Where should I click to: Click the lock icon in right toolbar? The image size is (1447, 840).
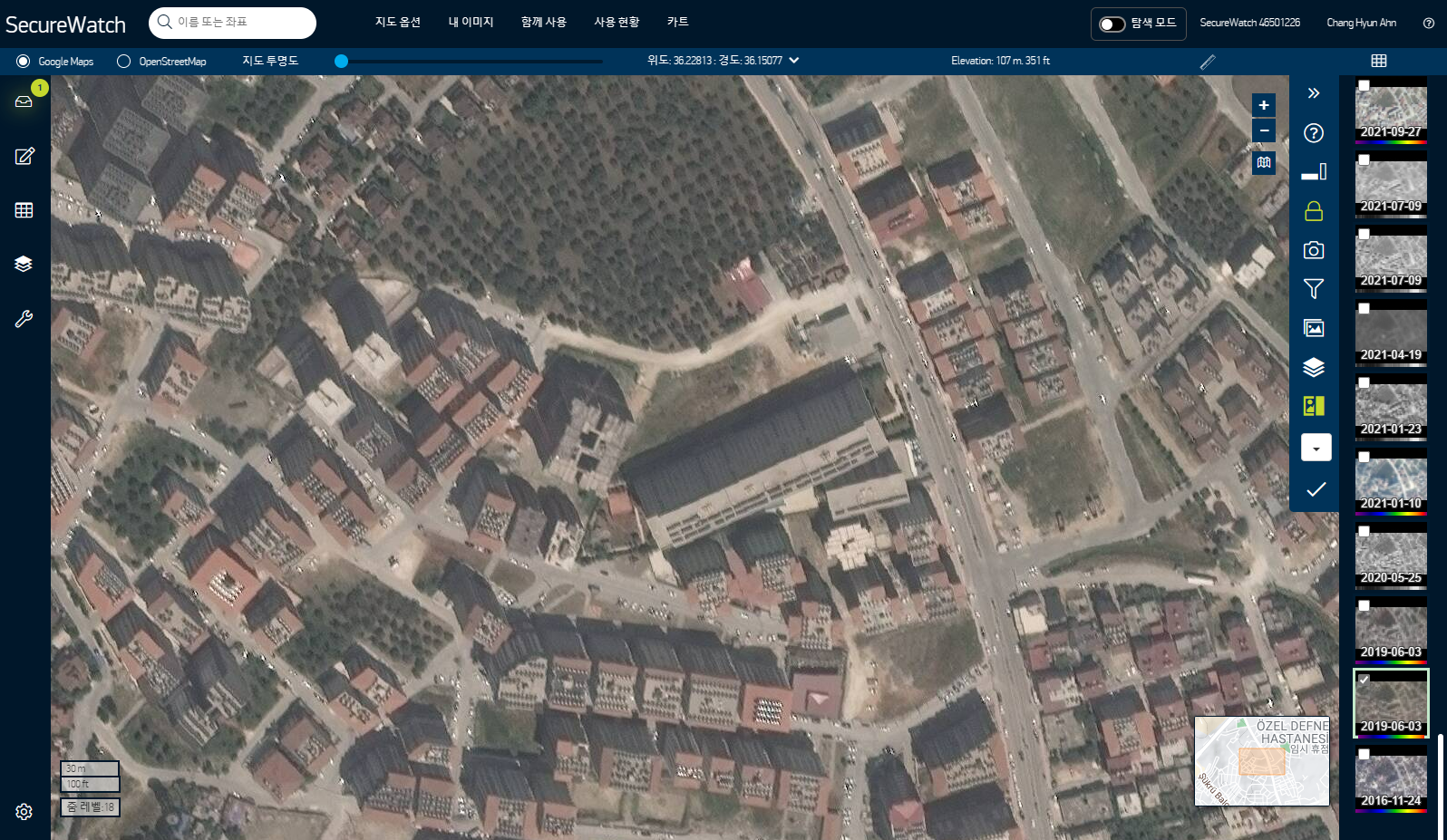click(x=1314, y=211)
